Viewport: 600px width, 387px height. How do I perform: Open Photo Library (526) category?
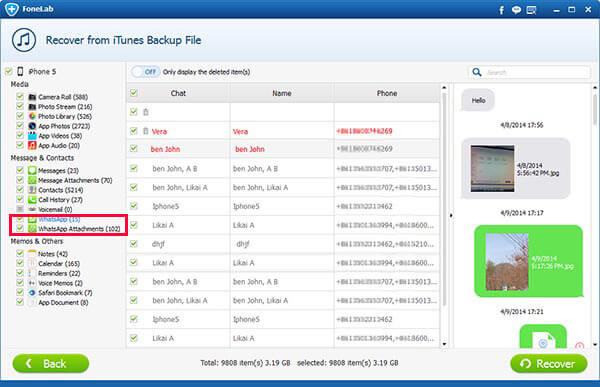coord(65,116)
